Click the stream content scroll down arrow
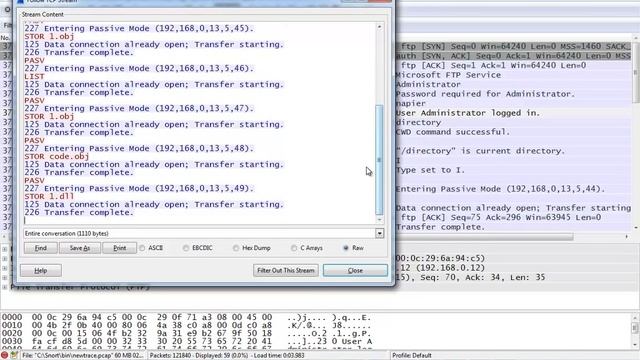 pos(379,220)
